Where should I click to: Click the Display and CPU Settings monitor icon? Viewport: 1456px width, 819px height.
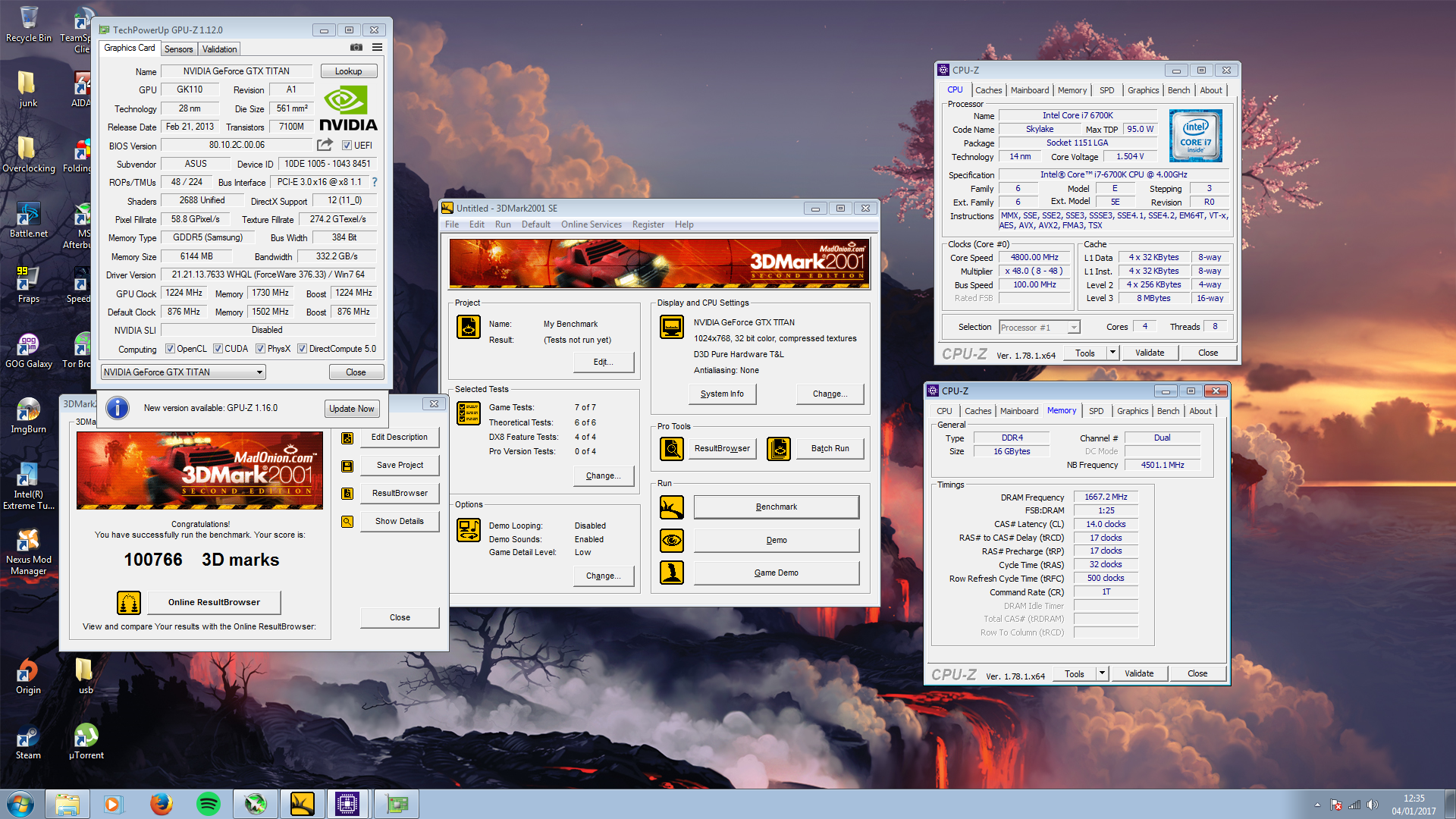(672, 327)
